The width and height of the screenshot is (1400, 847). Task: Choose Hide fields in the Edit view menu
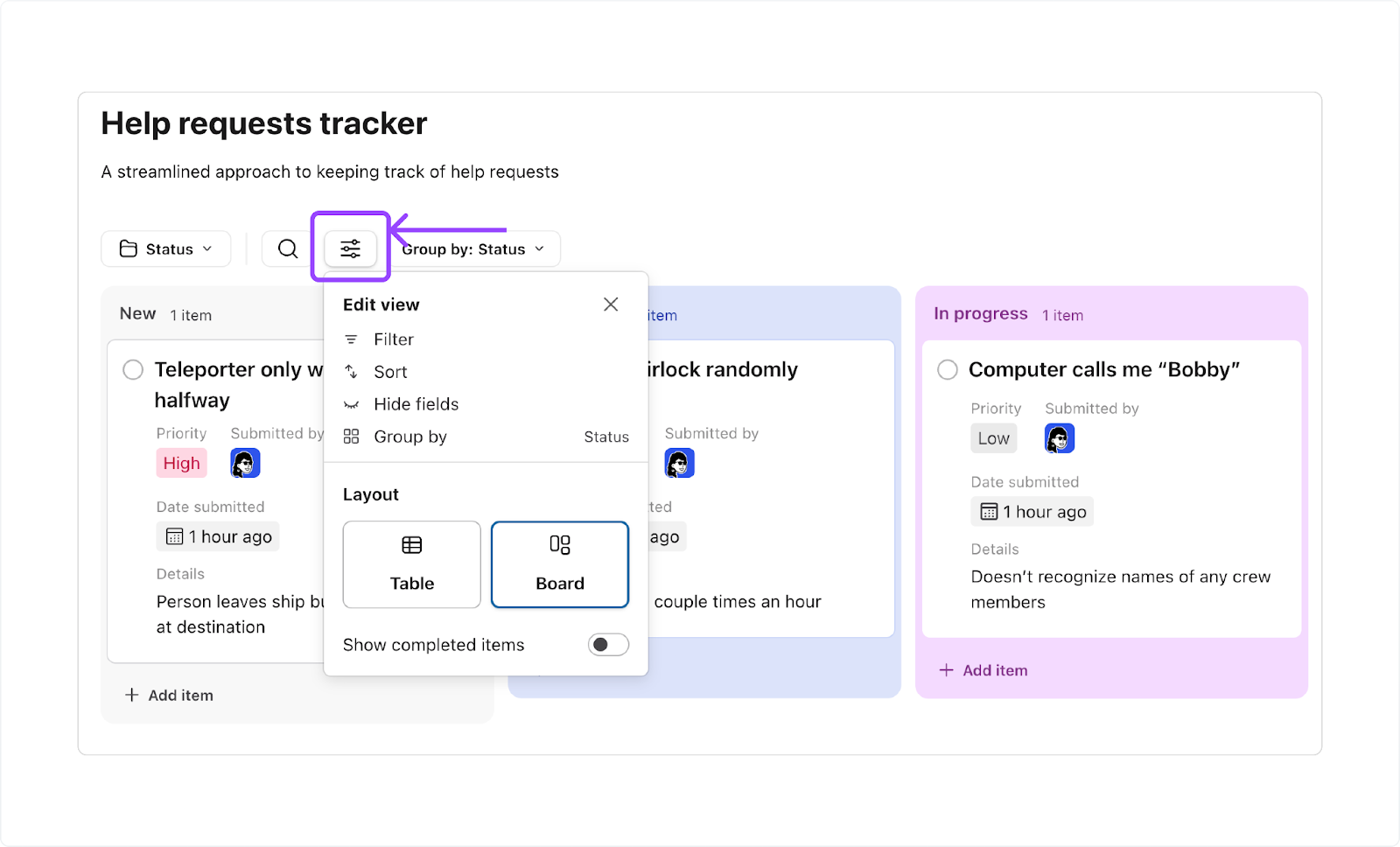point(416,403)
